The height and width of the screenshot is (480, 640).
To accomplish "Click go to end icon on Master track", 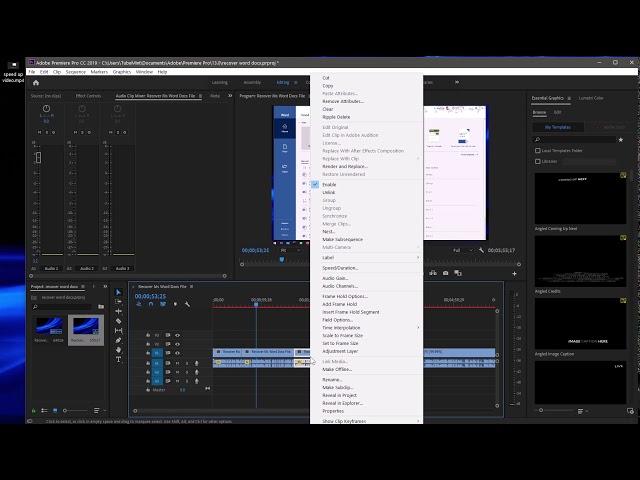I will (x=207, y=389).
